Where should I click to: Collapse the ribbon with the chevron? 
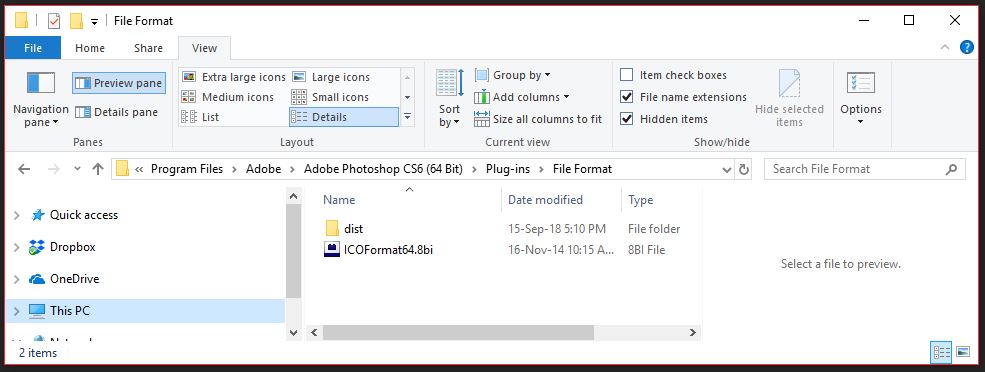(x=944, y=47)
